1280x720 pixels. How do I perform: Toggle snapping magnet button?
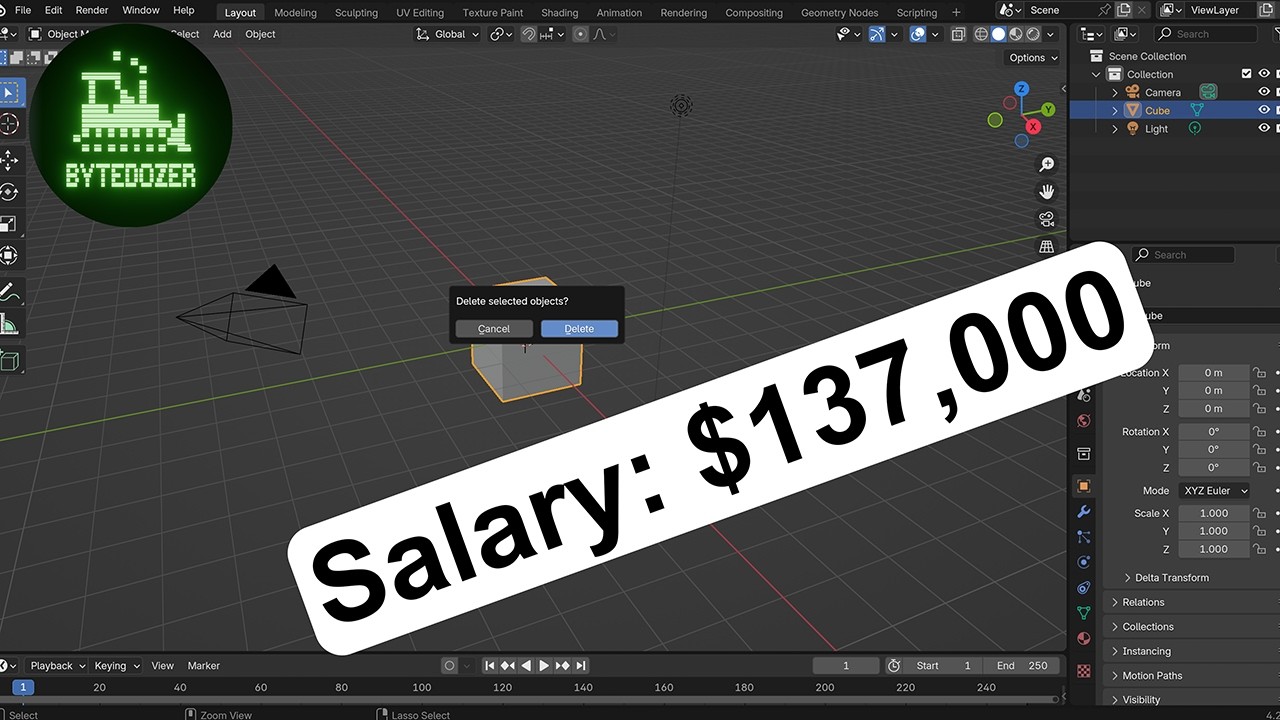click(x=527, y=34)
